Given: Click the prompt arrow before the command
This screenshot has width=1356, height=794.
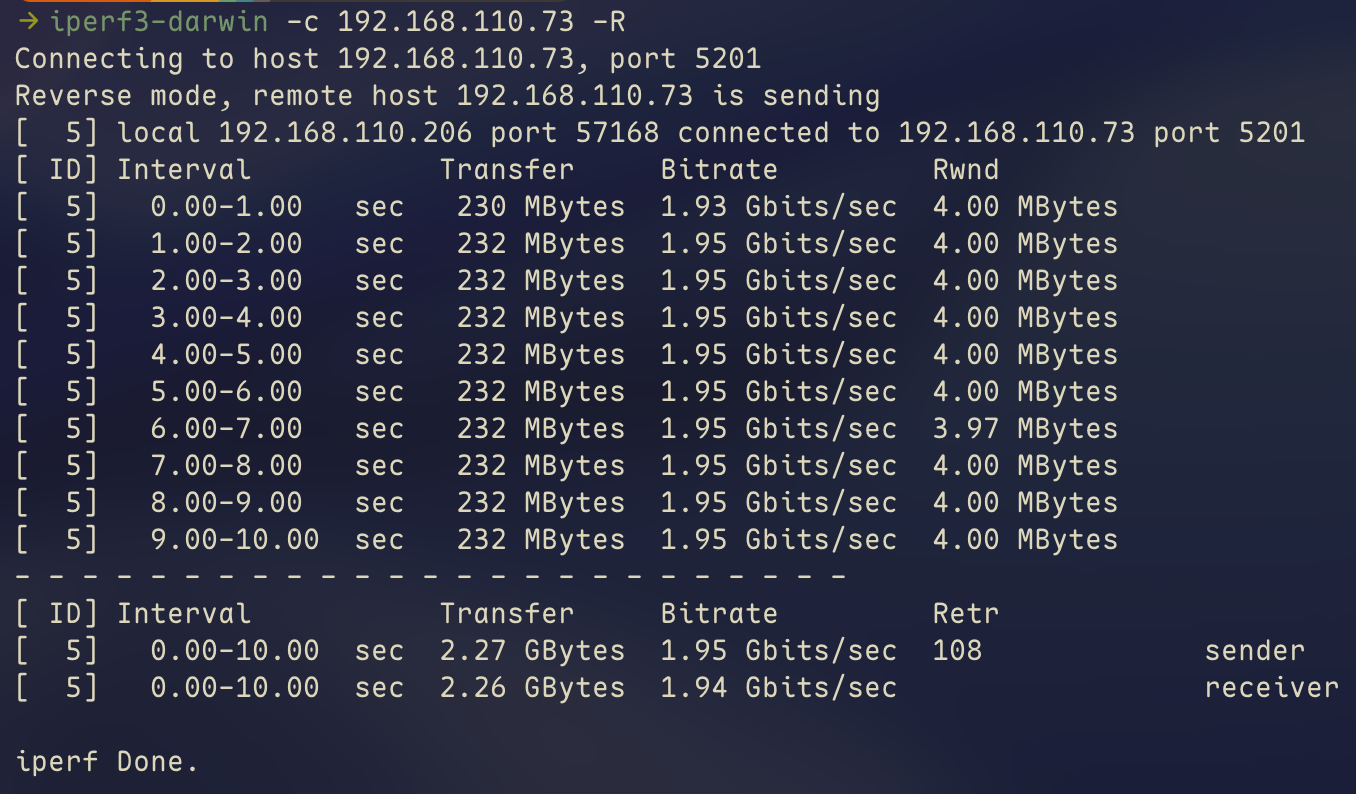Looking at the screenshot, I should click(x=28, y=22).
